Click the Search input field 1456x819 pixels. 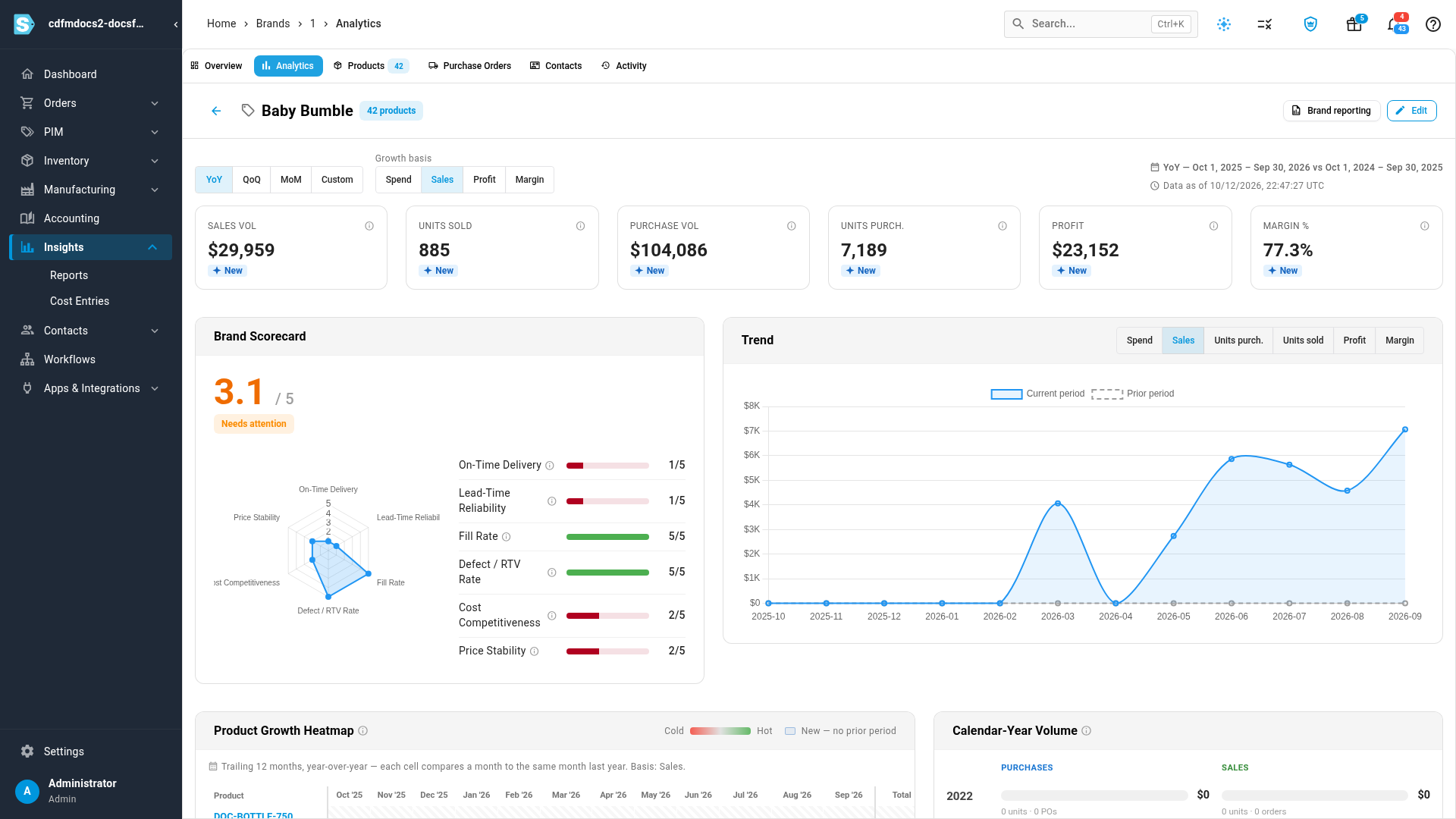(1100, 24)
